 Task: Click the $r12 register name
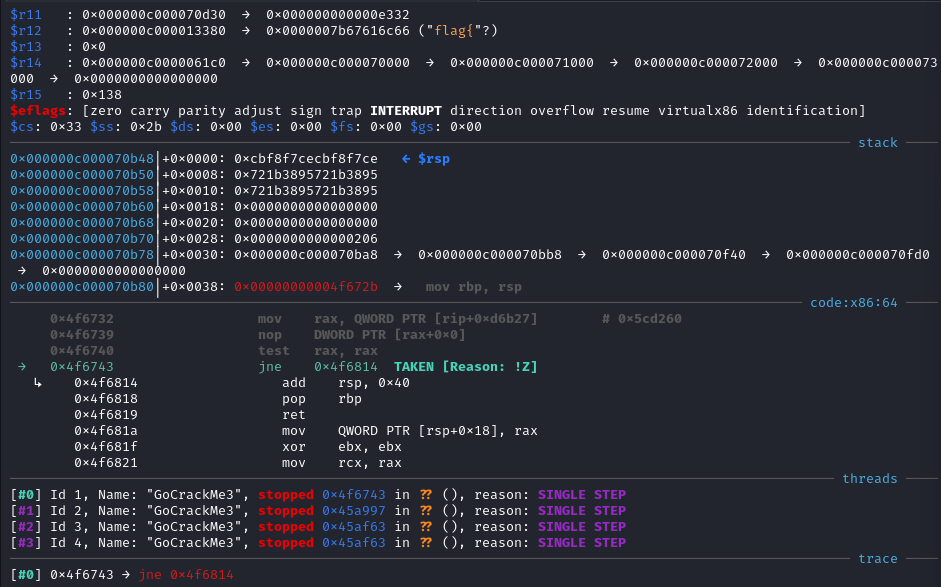tap(26, 31)
